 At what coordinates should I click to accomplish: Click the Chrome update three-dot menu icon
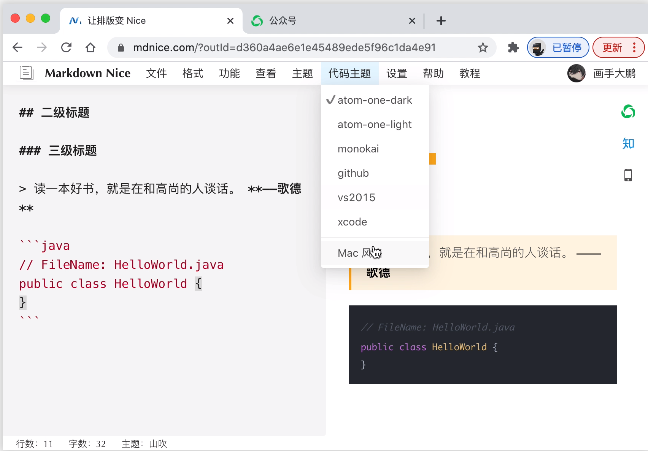coord(634,48)
